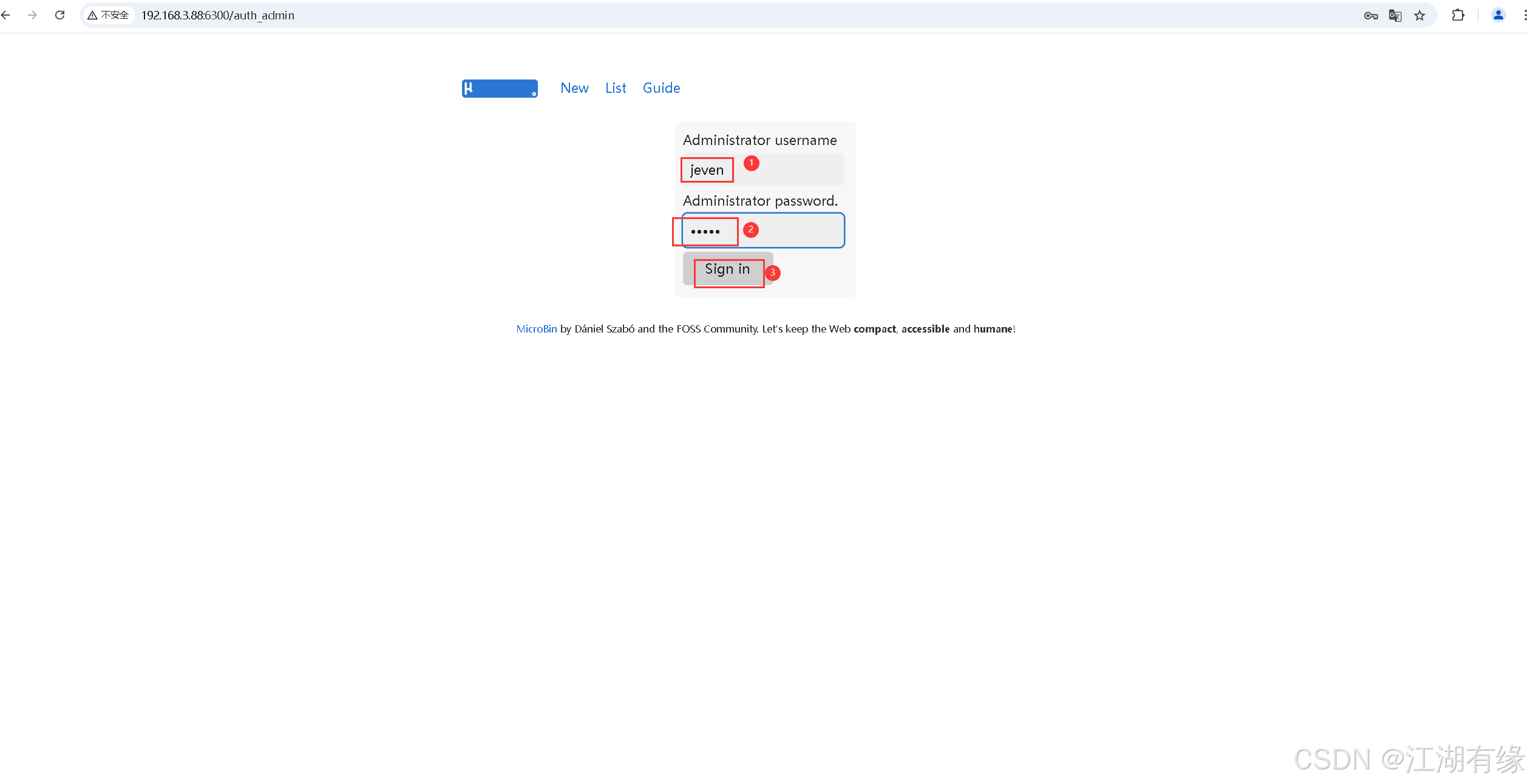Image resolution: width=1528 pixels, height=784 pixels.
Task: Go to the List page
Action: pyautogui.click(x=615, y=88)
